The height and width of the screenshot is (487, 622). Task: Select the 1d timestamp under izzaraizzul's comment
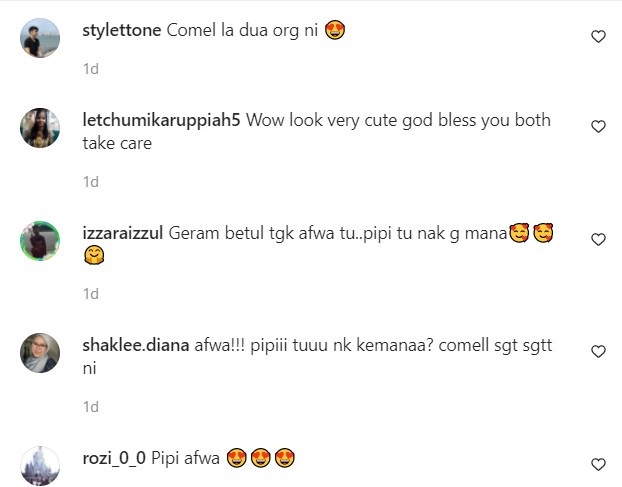[91, 294]
